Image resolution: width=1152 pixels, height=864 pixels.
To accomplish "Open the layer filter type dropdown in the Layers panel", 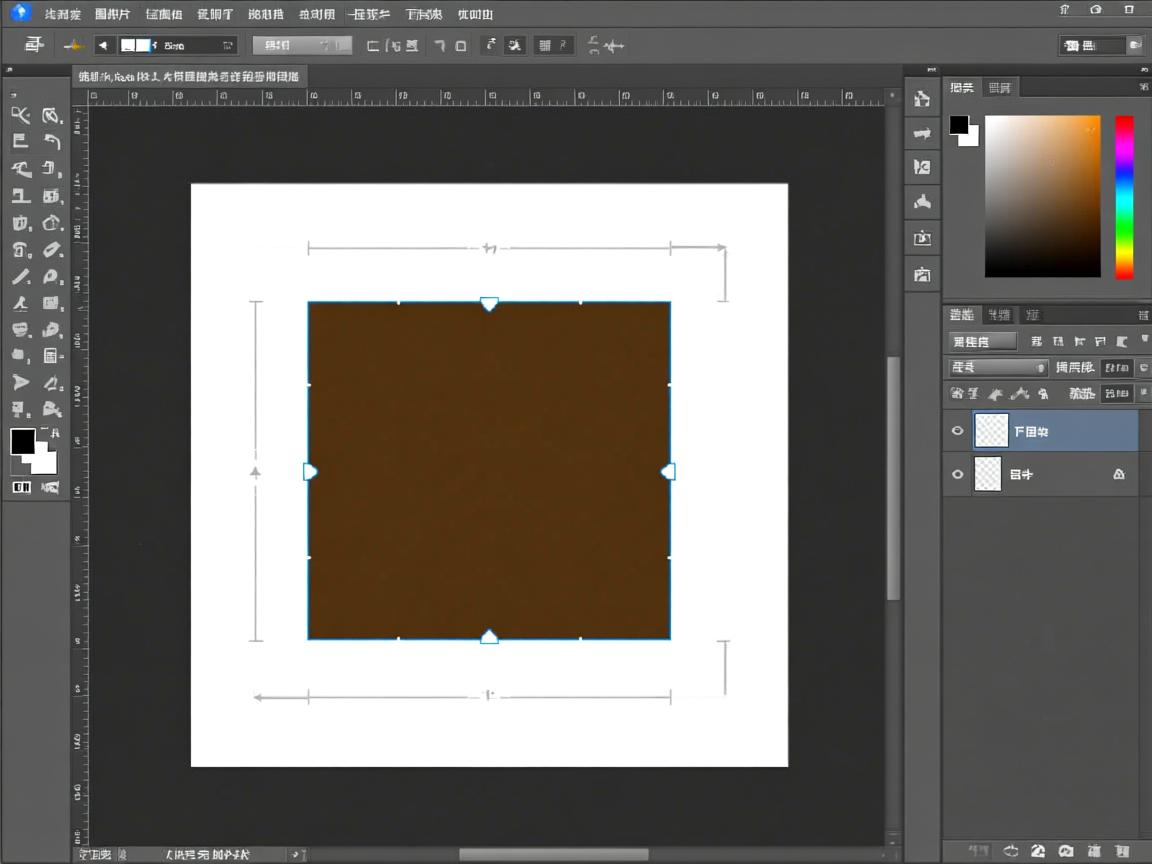I will tap(982, 341).
